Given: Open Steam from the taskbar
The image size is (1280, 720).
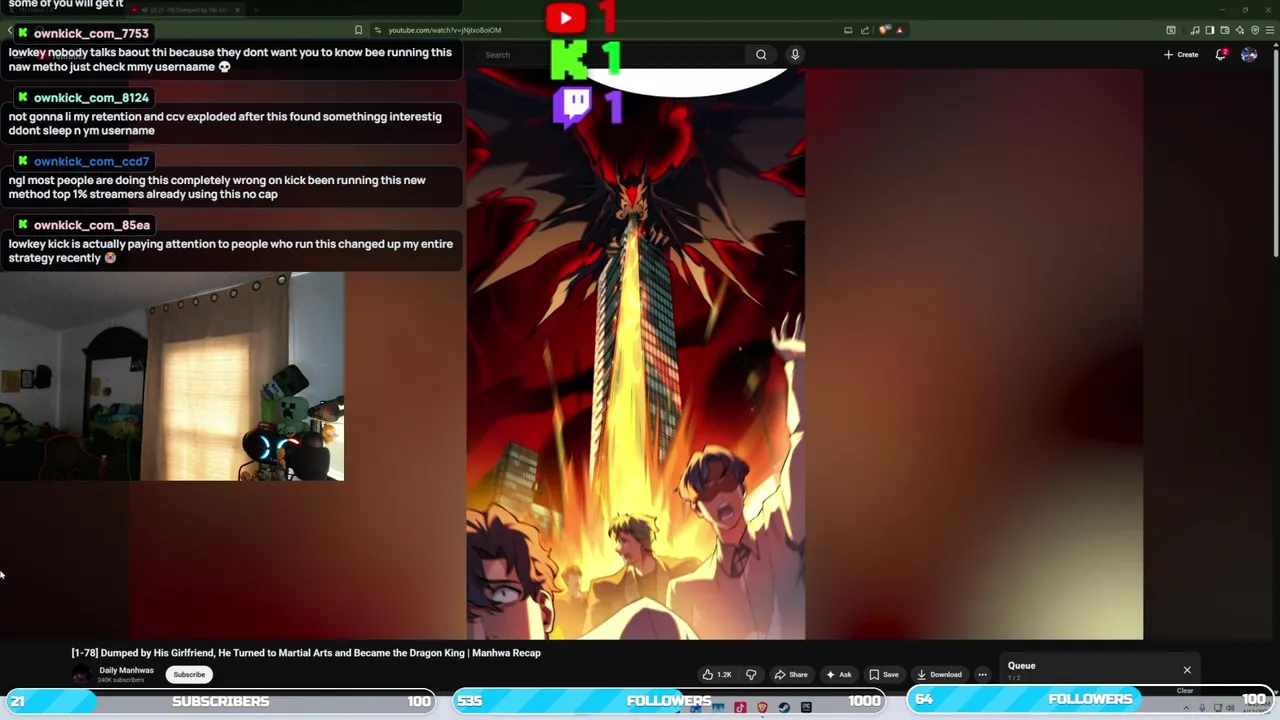Looking at the screenshot, I should point(784,708).
